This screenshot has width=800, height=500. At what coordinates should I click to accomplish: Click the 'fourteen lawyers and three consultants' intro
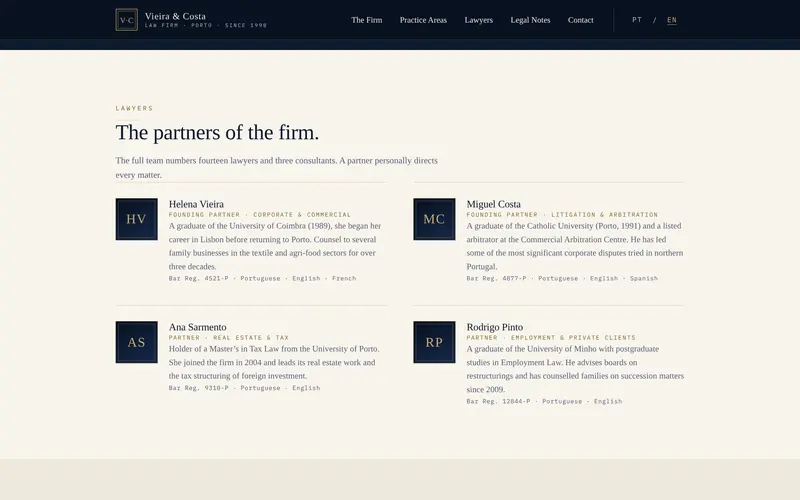point(276,167)
